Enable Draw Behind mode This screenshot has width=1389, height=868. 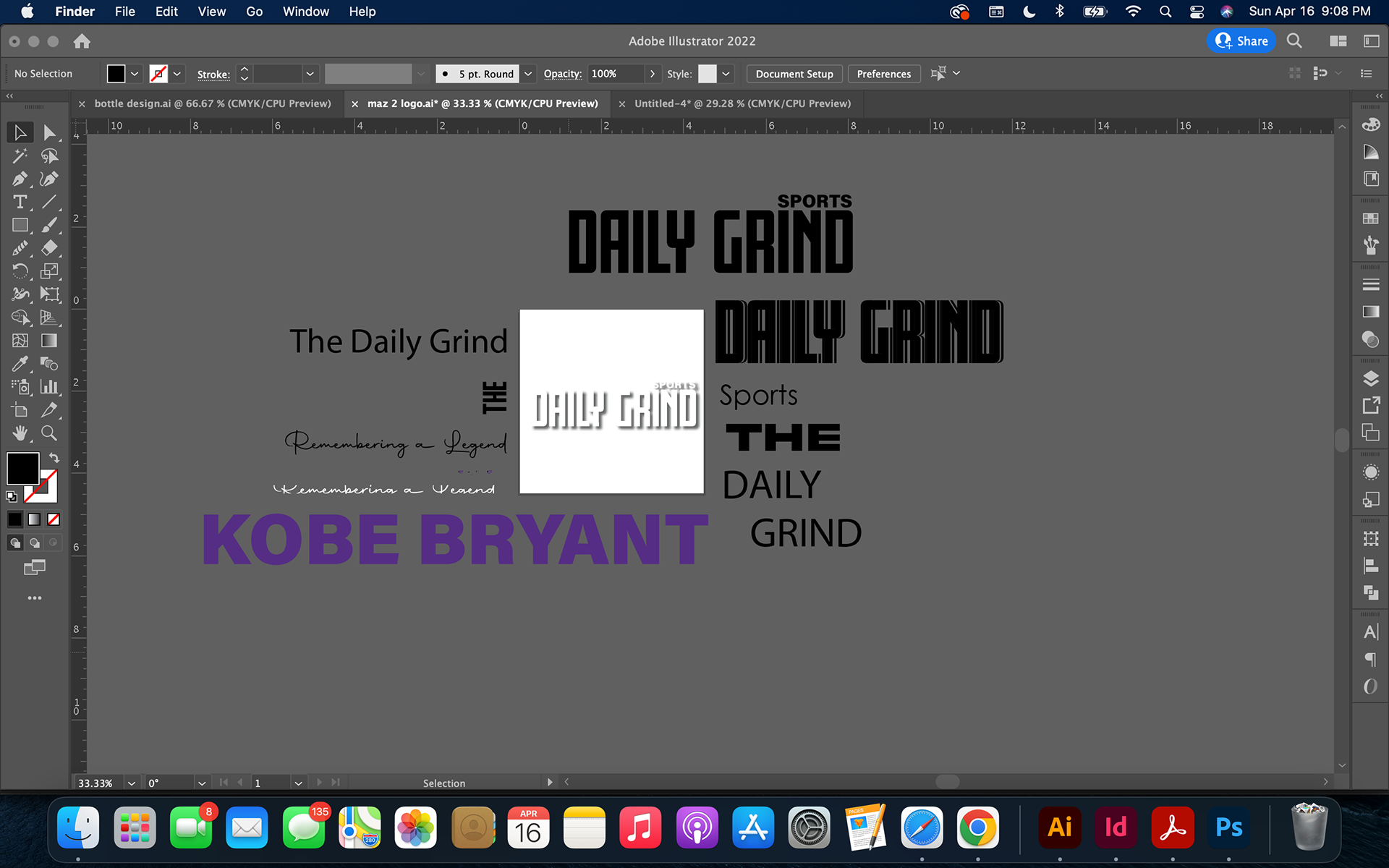34,542
